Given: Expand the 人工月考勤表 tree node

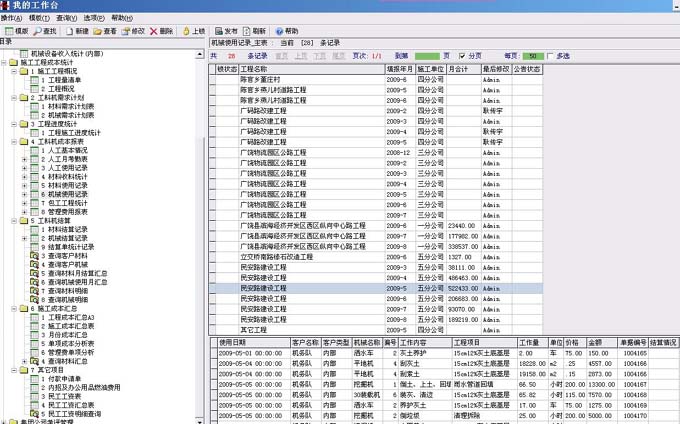Looking at the screenshot, I should point(25,159).
